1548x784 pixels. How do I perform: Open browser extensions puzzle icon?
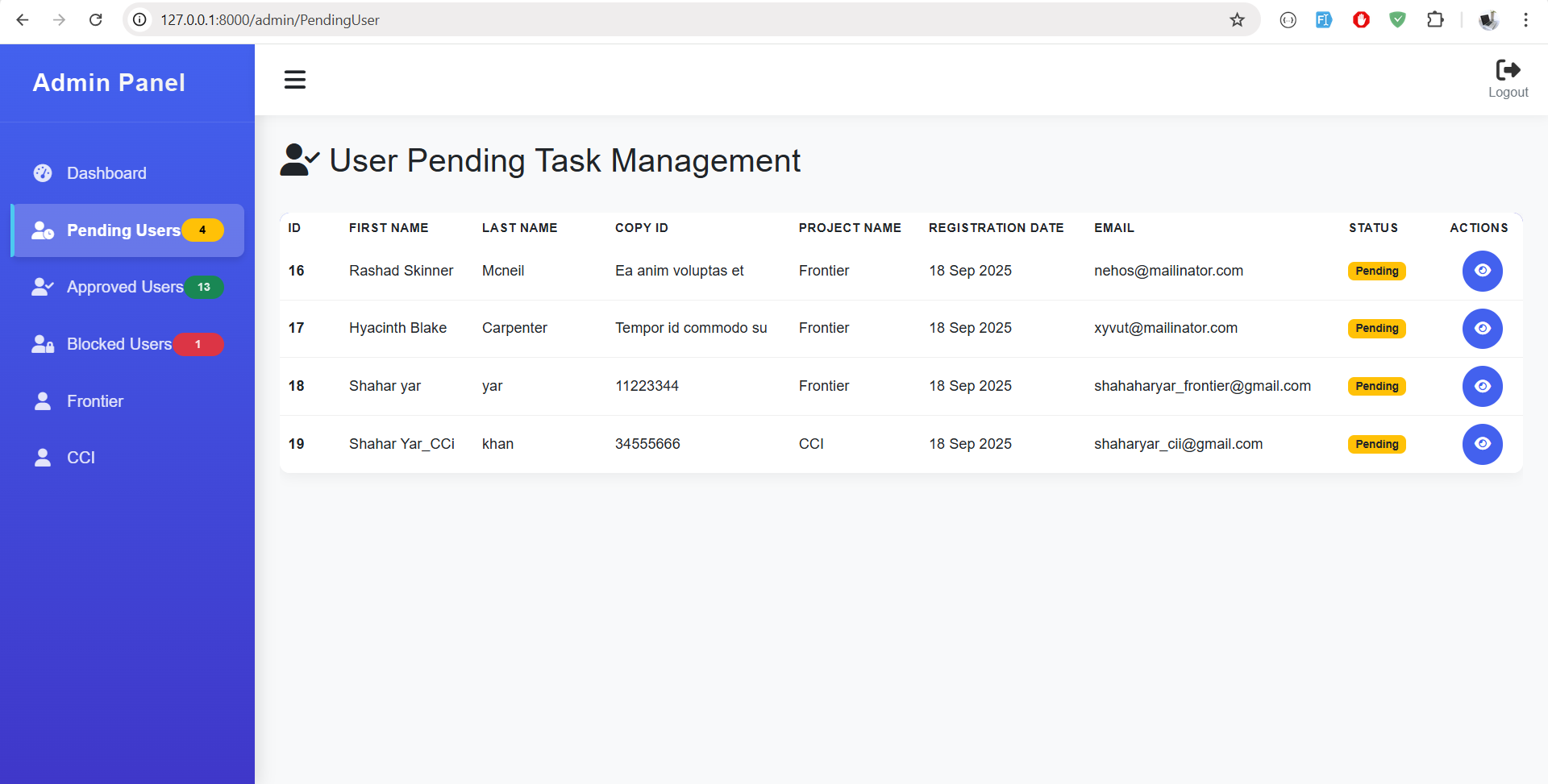pyautogui.click(x=1435, y=20)
